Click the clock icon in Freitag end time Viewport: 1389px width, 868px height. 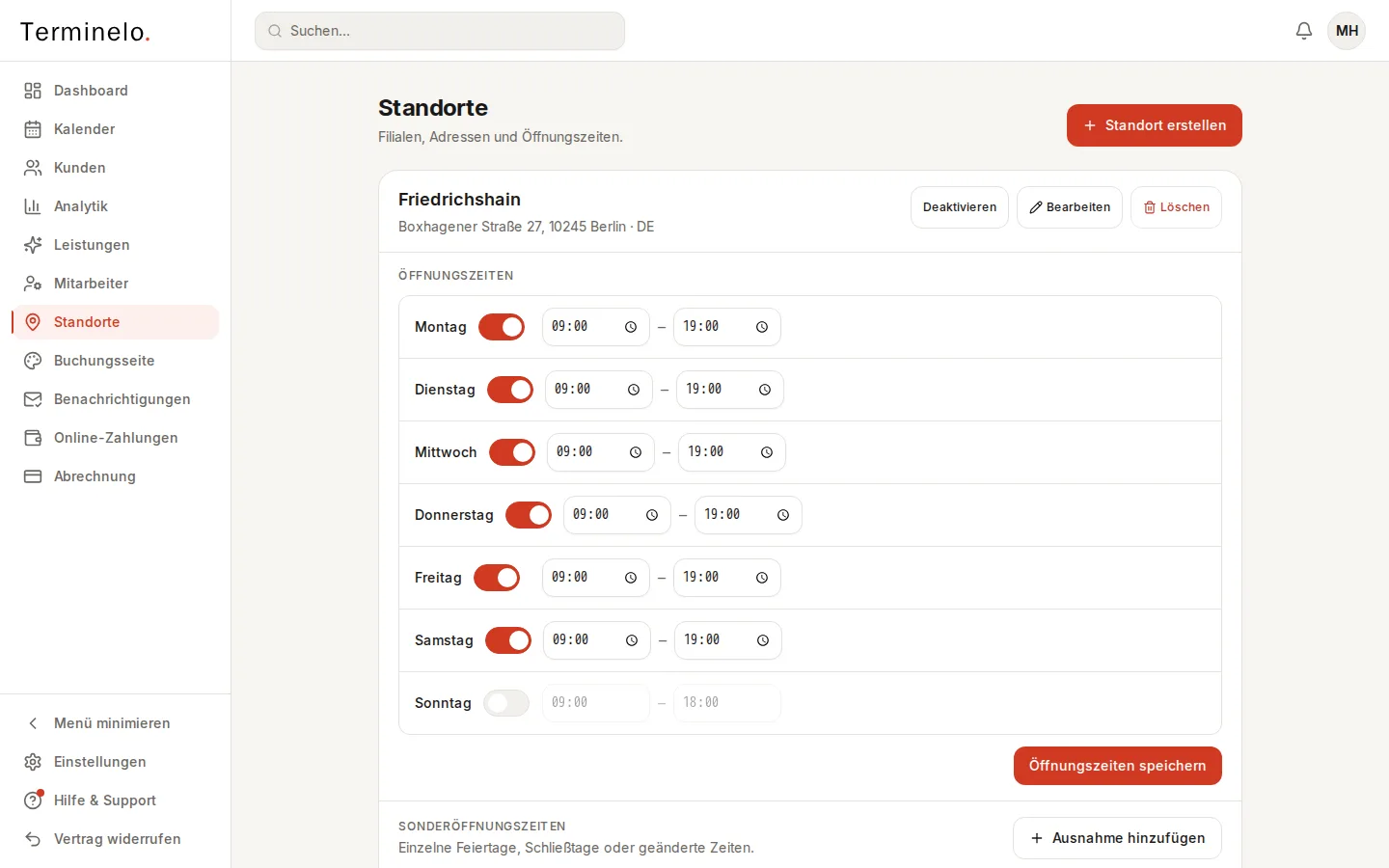point(762,578)
